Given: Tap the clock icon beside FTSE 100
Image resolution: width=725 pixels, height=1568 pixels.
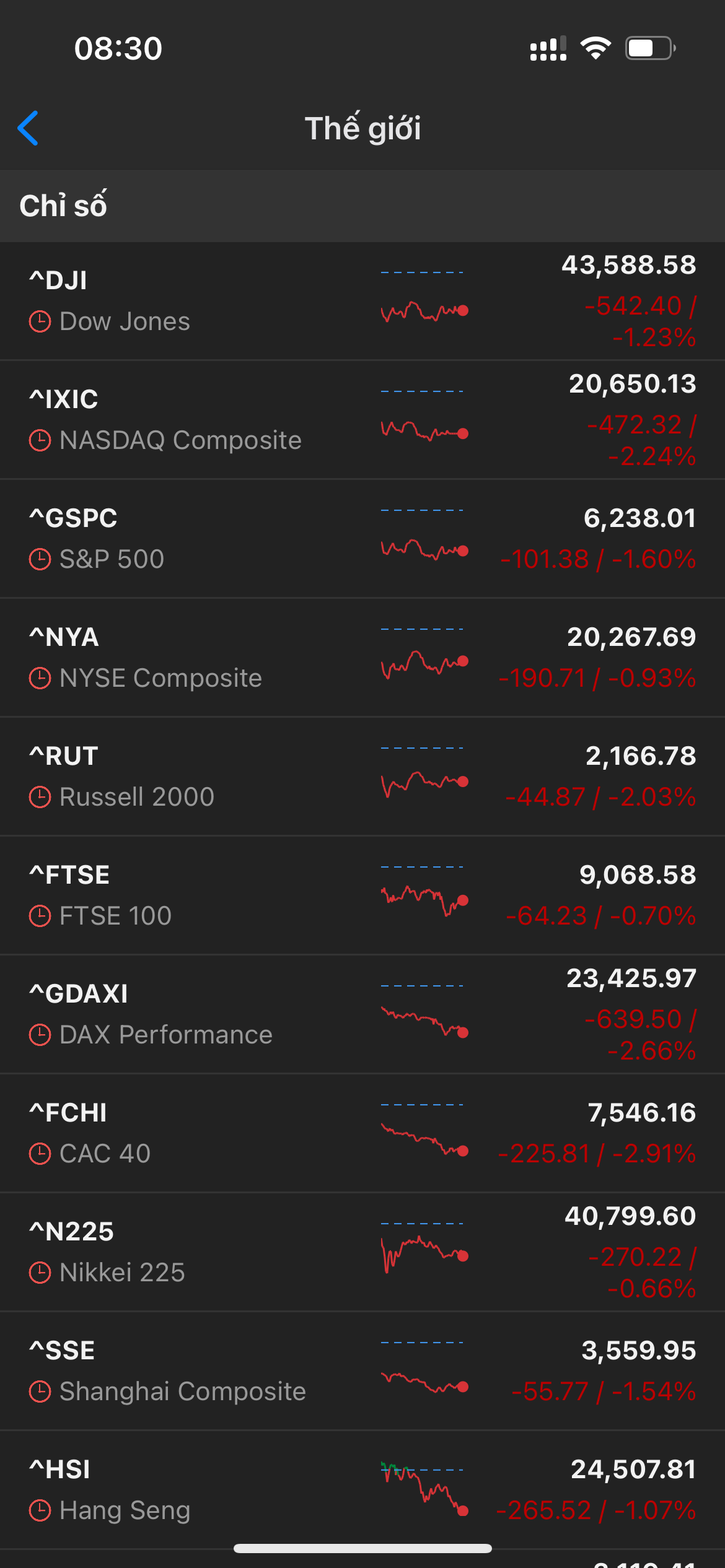Looking at the screenshot, I should (40, 917).
